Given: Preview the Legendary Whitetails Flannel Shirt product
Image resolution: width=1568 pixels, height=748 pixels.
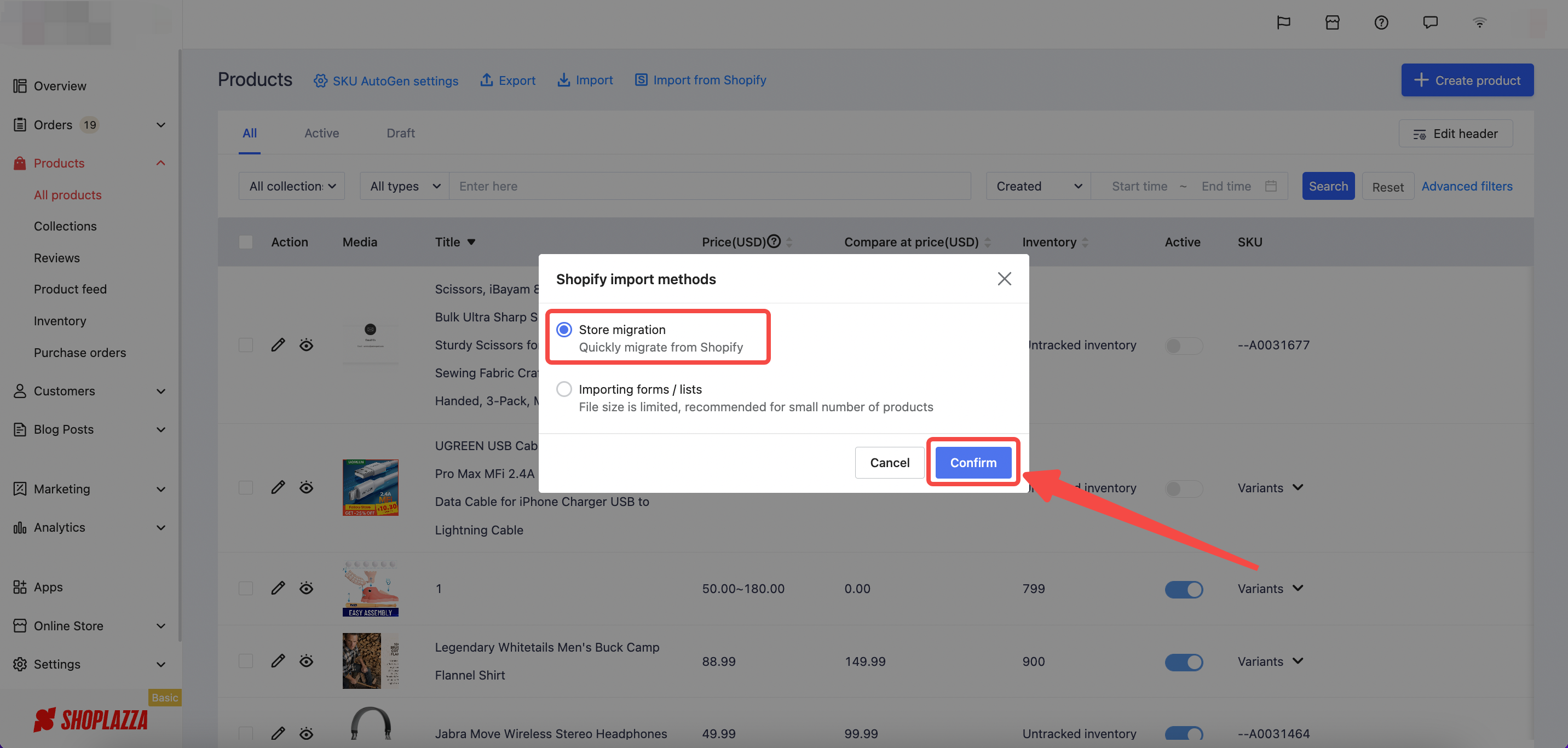Looking at the screenshot, I should point(306,661).
